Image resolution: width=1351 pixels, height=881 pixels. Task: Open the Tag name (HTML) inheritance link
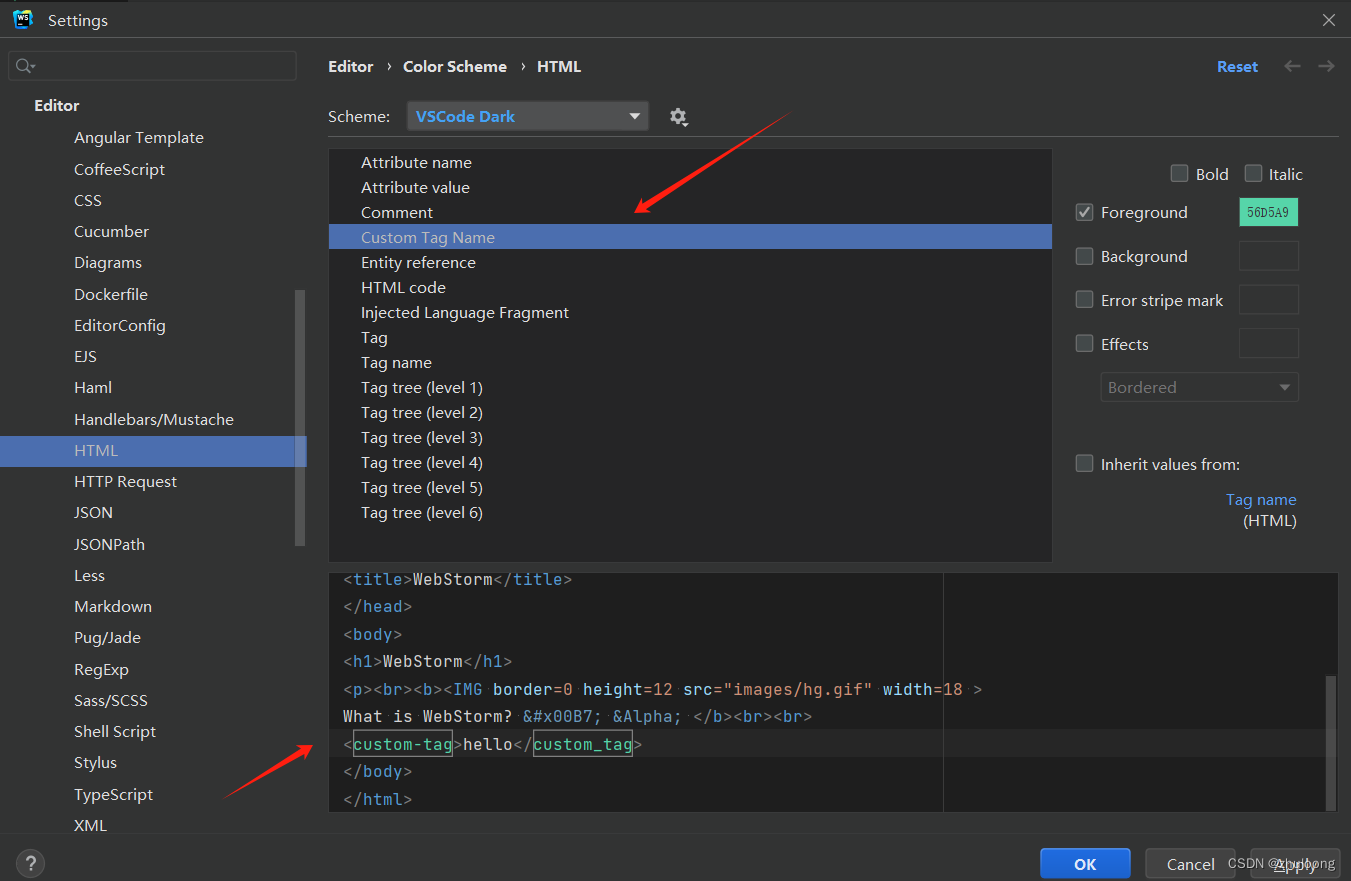coord(1260,499)
